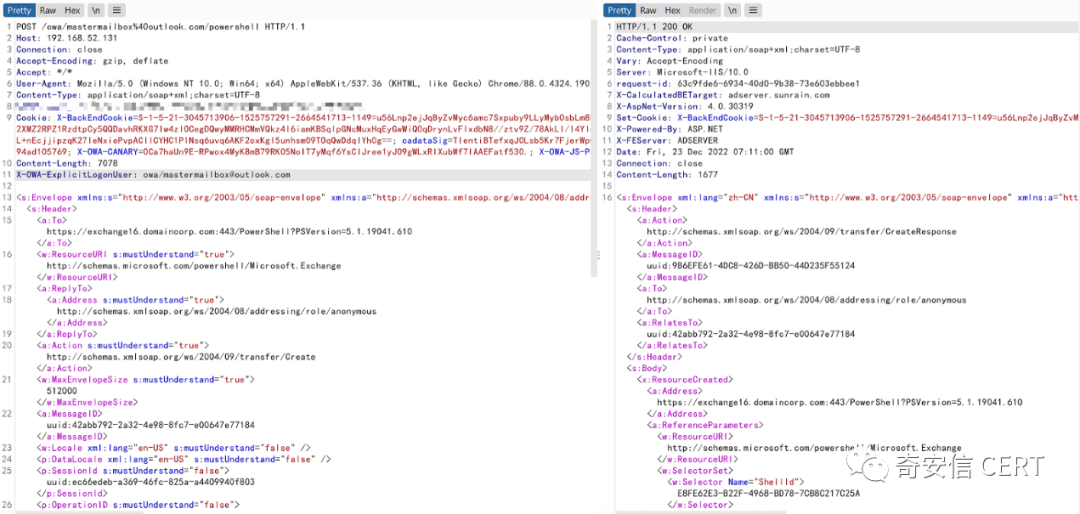Click the Cache-Control: private header
Viewport: 1080px width, 514px height.
pyautogui.click(x=672, y=38)
